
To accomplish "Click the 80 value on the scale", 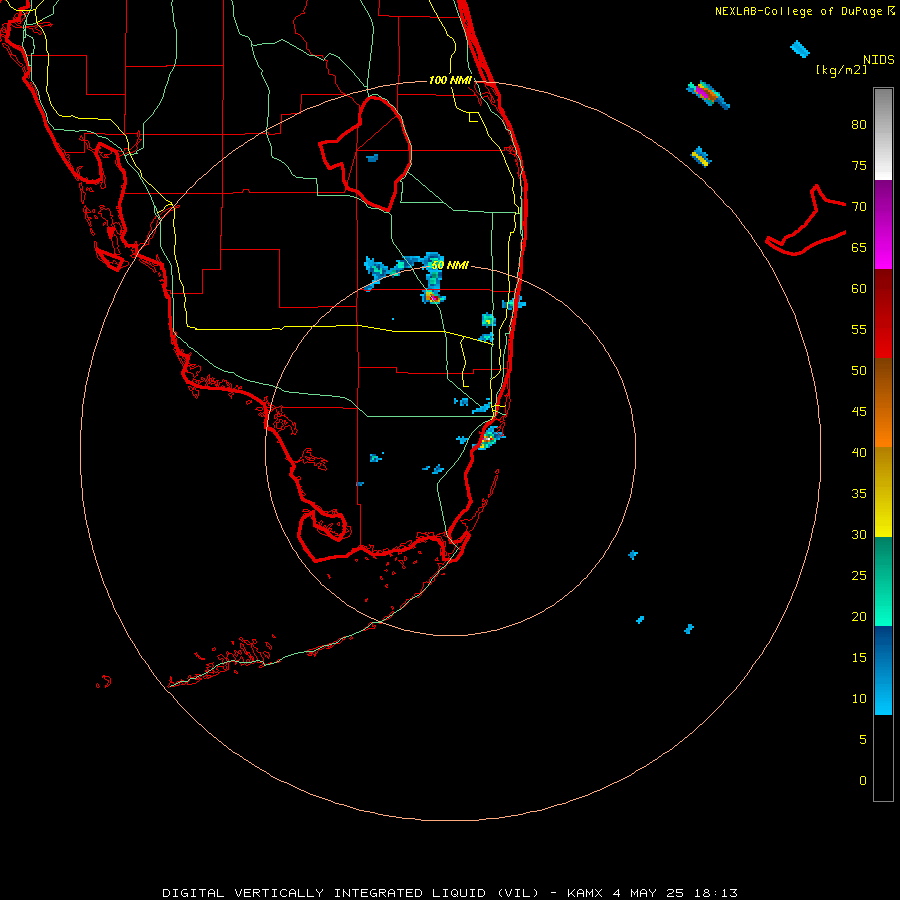I will [x=859, y=125].
